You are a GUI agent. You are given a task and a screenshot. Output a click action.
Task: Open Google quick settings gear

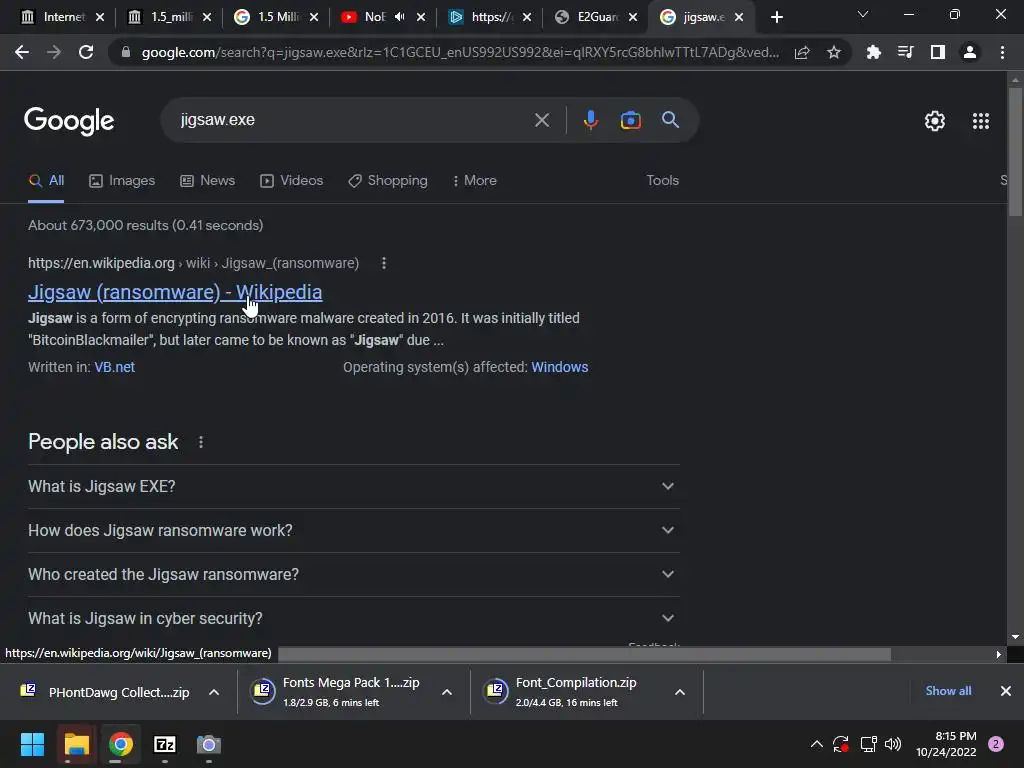click(935, 121)
